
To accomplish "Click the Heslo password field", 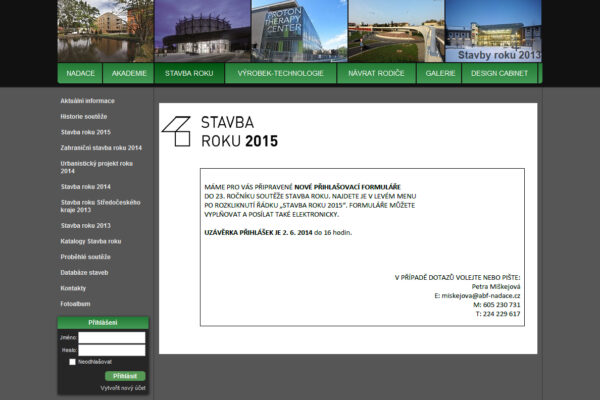I will click(111, 350).
